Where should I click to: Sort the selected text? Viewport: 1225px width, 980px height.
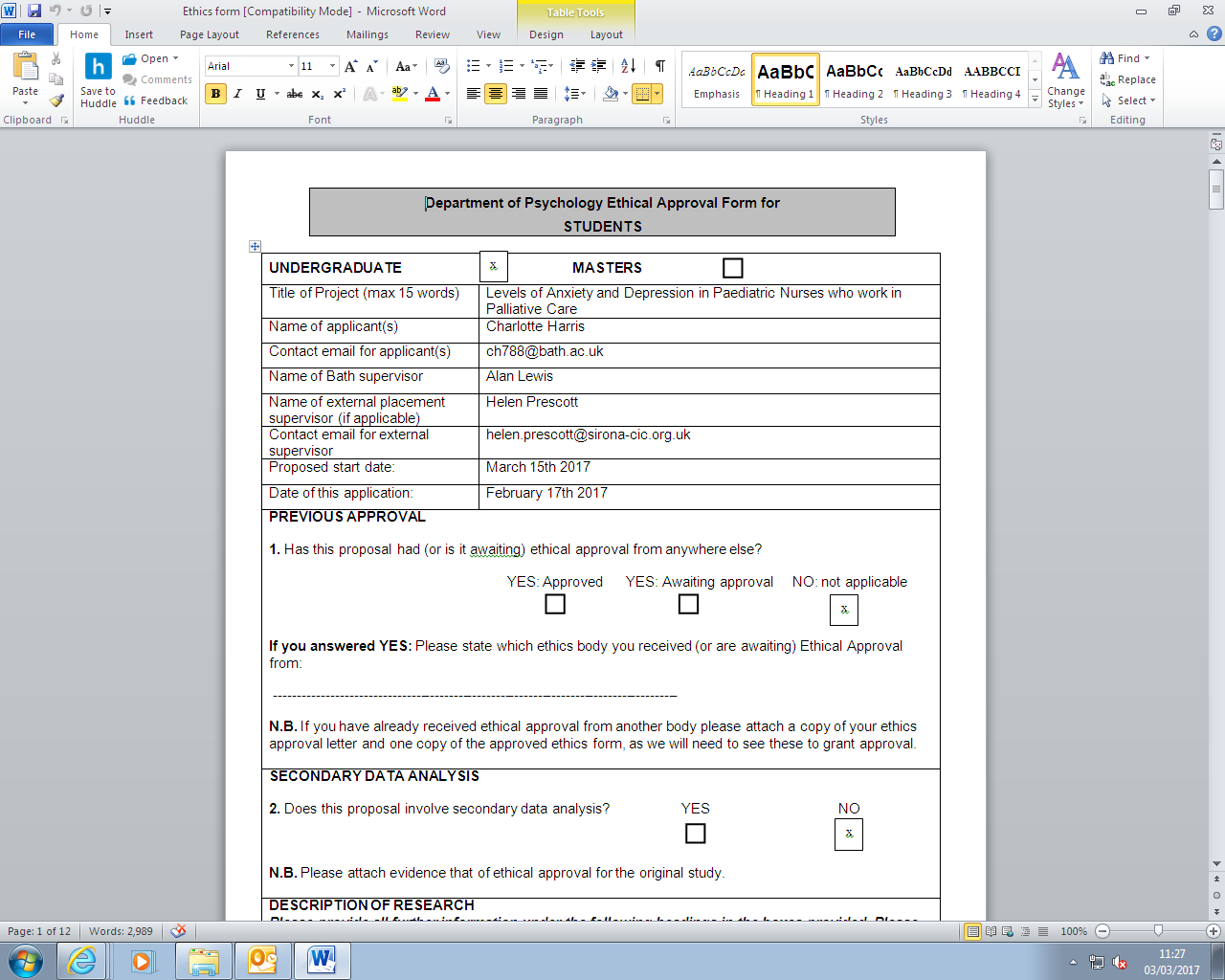point(628,66)
